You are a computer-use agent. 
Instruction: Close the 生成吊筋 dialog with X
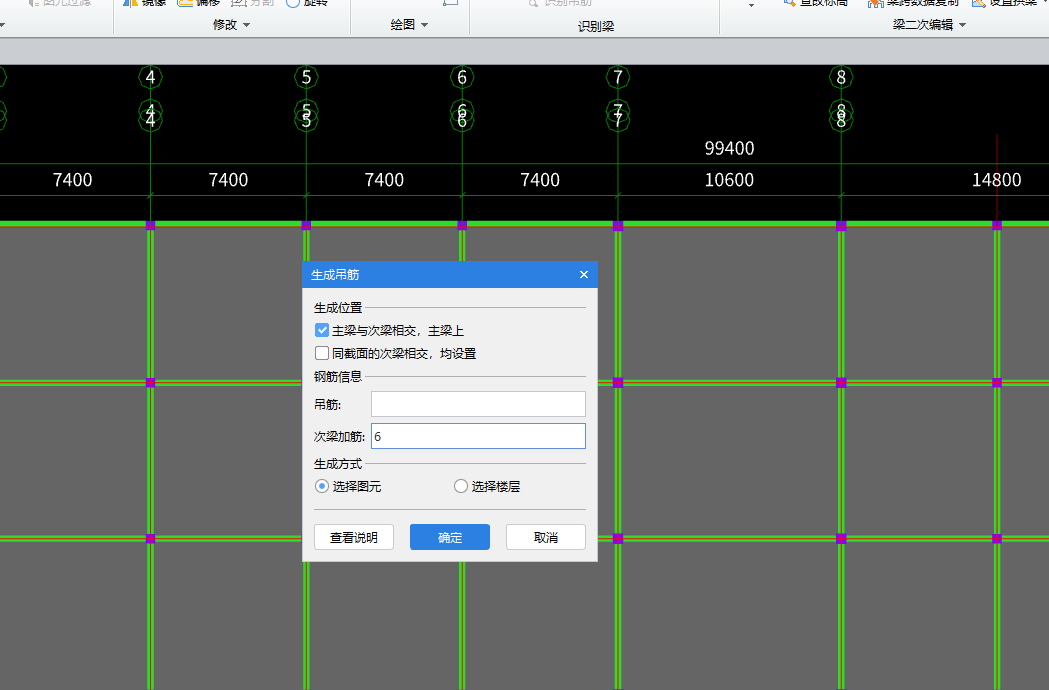pos(584,274)
